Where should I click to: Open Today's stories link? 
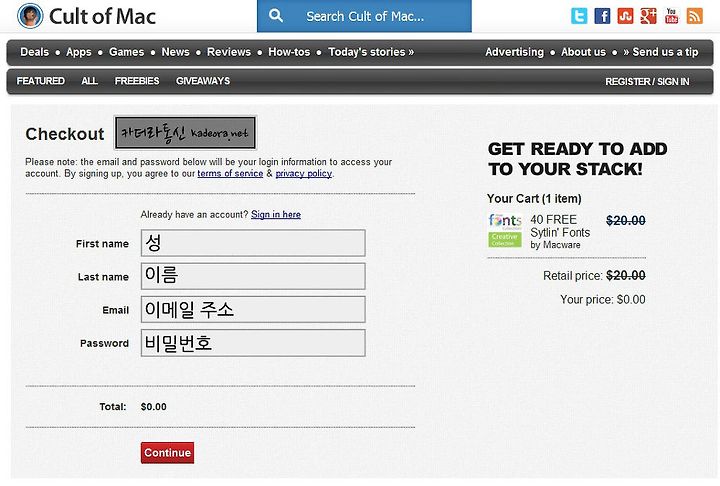click(x=371, y=52)
